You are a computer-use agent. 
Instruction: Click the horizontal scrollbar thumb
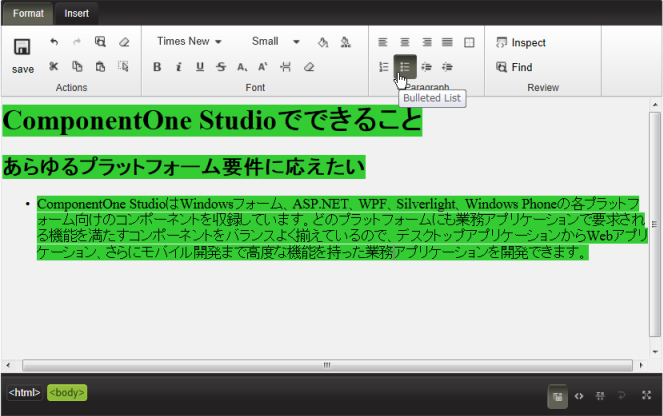click(327, 365)
